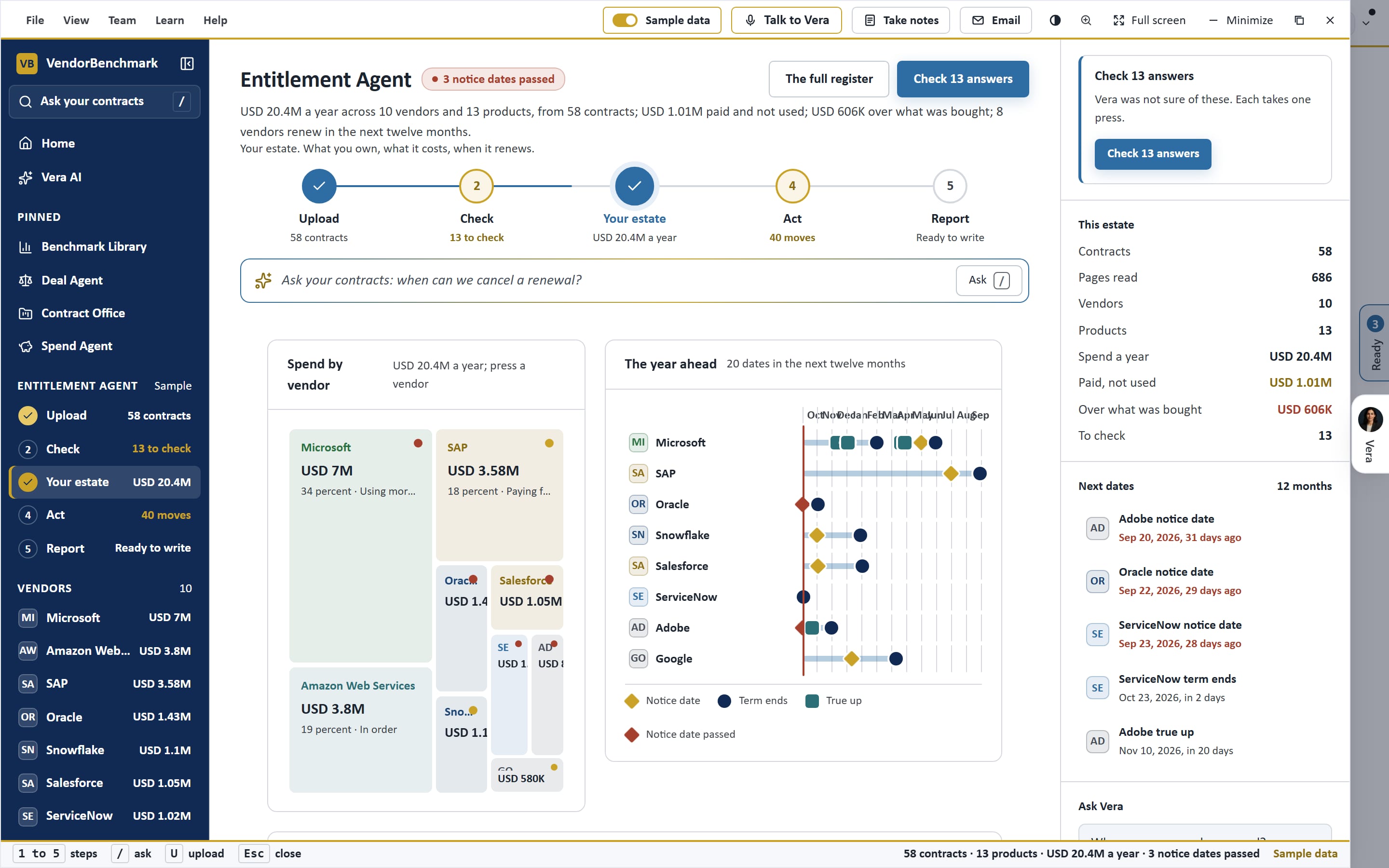The width and height of the screenshot is (1389, 868).
Task: Open the pinned Benchmark Library
Action: pos(105,247)
